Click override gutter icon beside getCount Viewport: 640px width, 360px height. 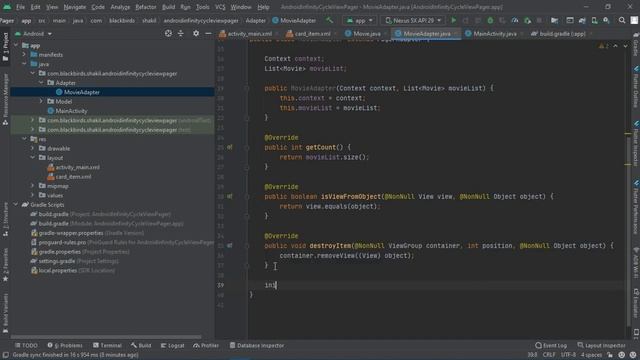tap(230, 147)
